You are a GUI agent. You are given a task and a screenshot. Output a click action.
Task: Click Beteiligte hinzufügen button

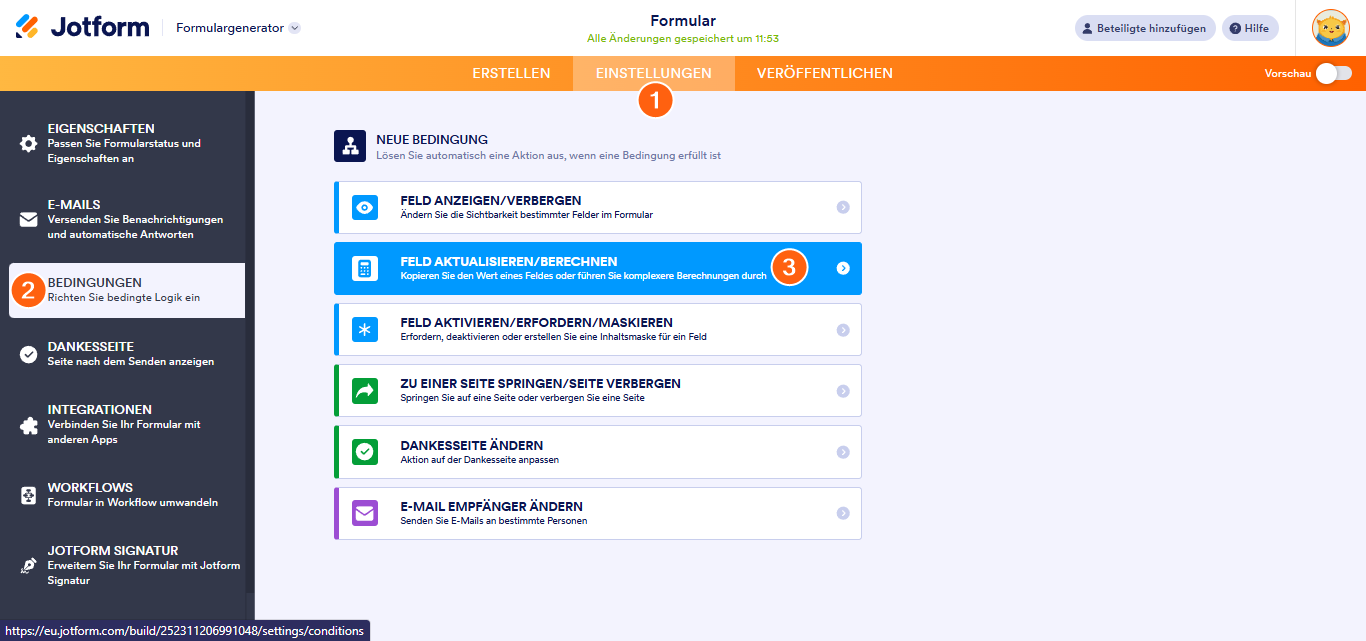(1145, 28)
